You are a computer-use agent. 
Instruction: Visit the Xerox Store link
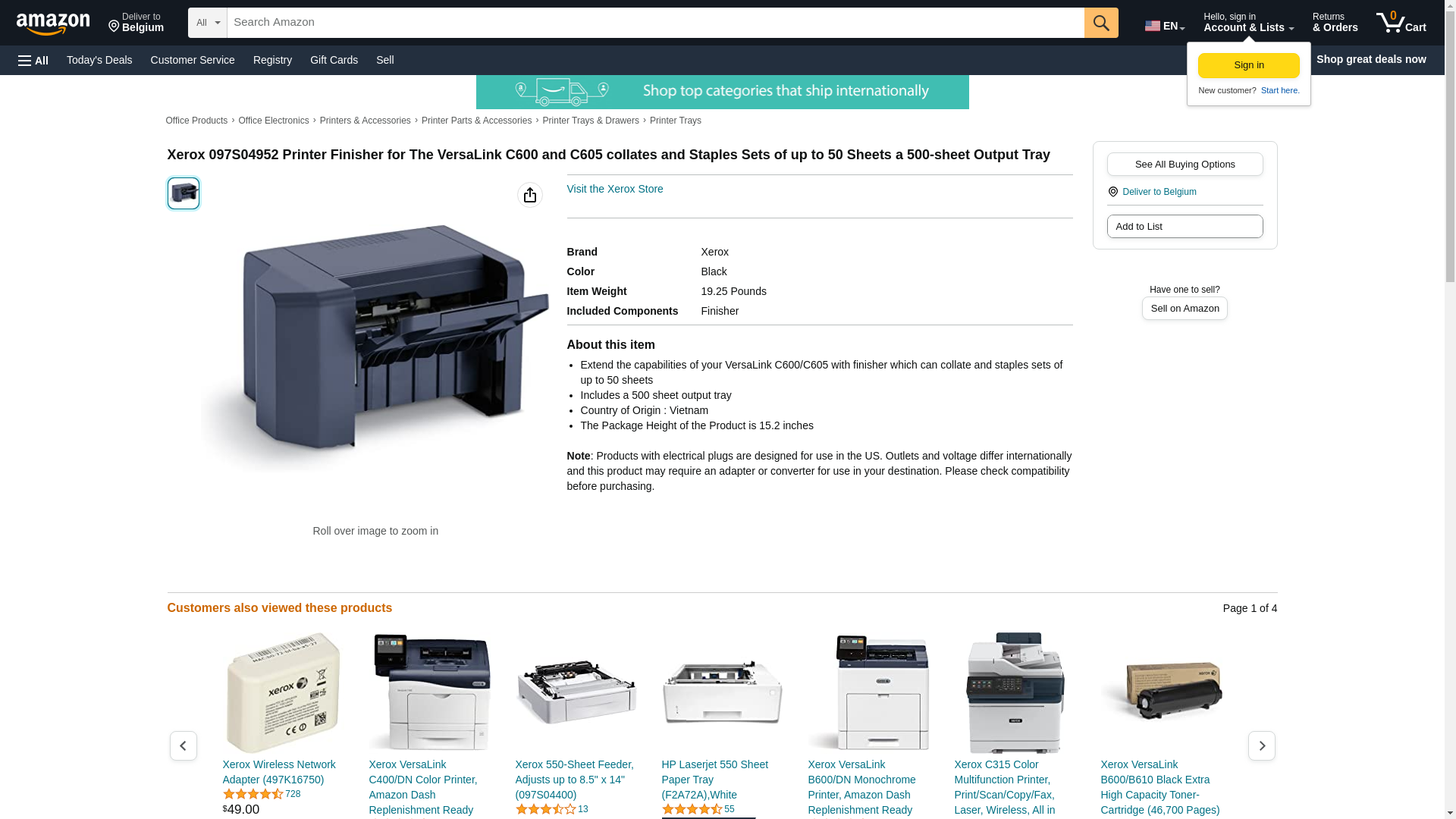click(614, 189)
